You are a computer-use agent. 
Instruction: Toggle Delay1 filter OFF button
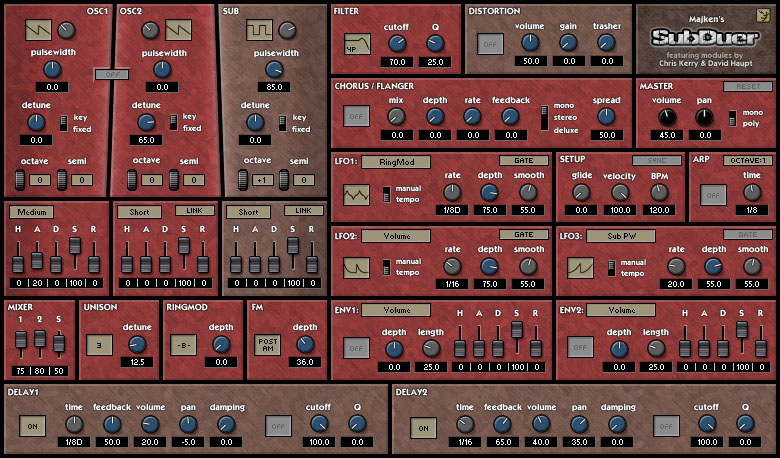coord(278,426)
